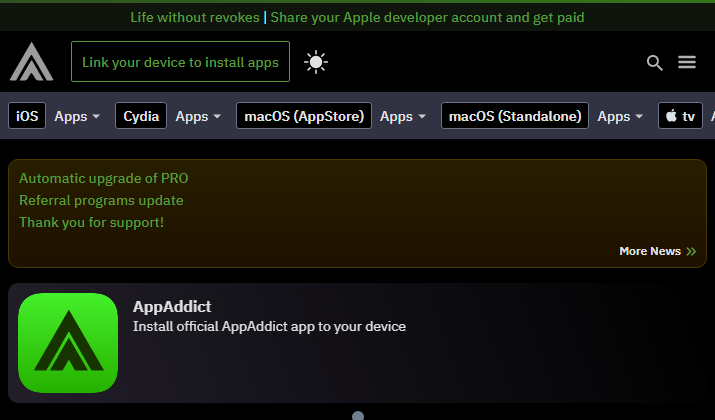Expand the Apps dropdown next to iOS
This screenshot has height=420, width=715.
pos(77,116)
